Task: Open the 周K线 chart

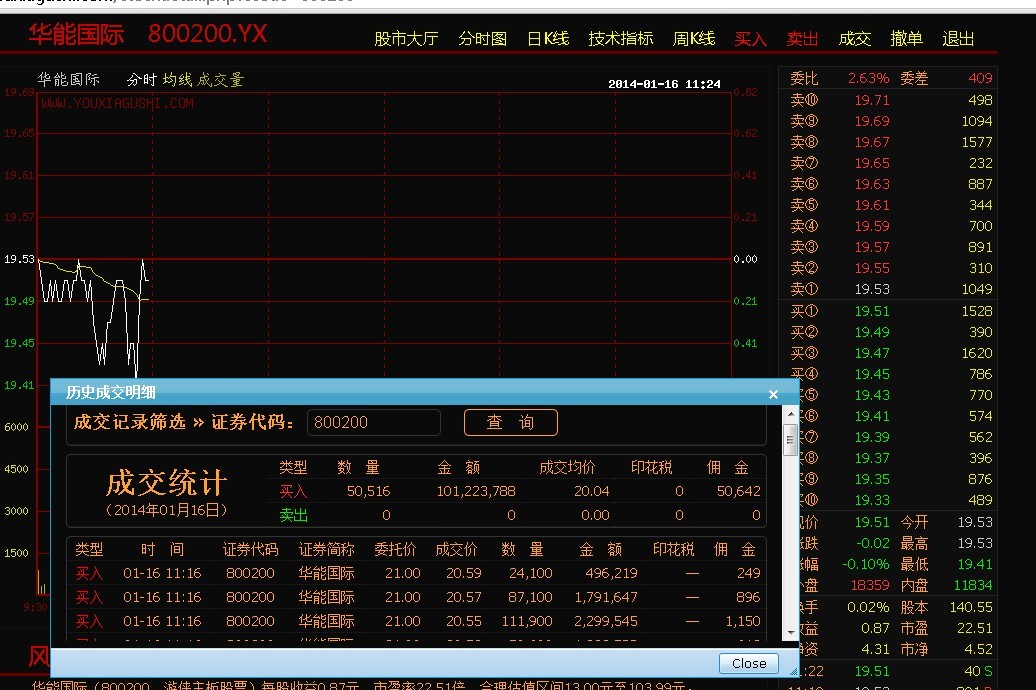Action: (693, 38)
